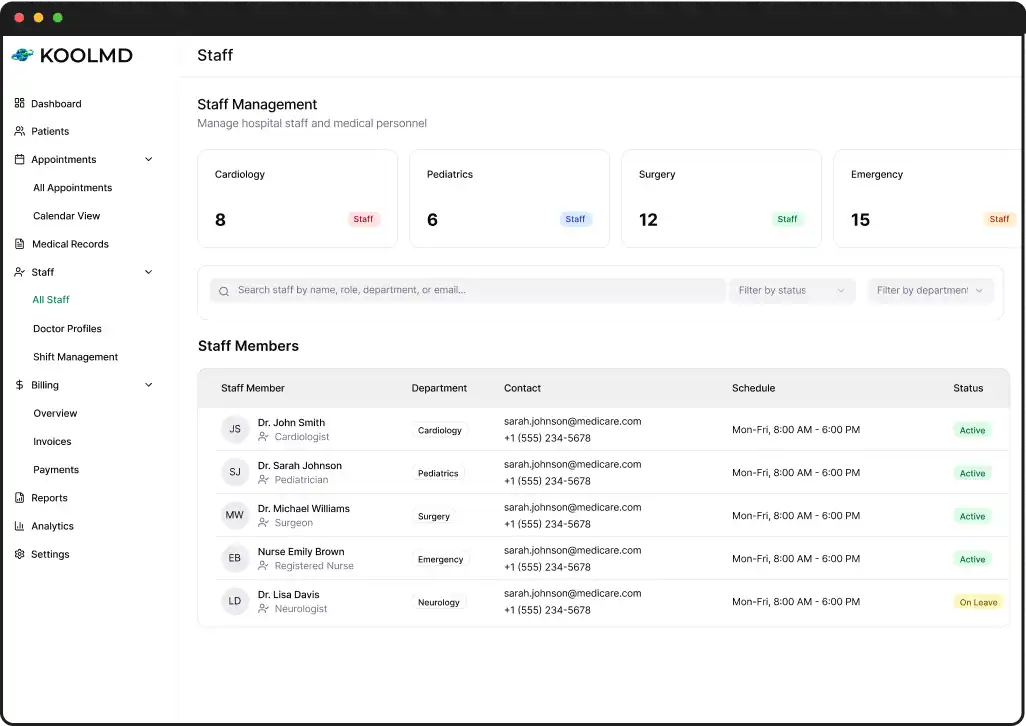Click the Staff person-check icon in sidebar
The height and width of the screenshot is (726, 1026).
click(20, 272)
